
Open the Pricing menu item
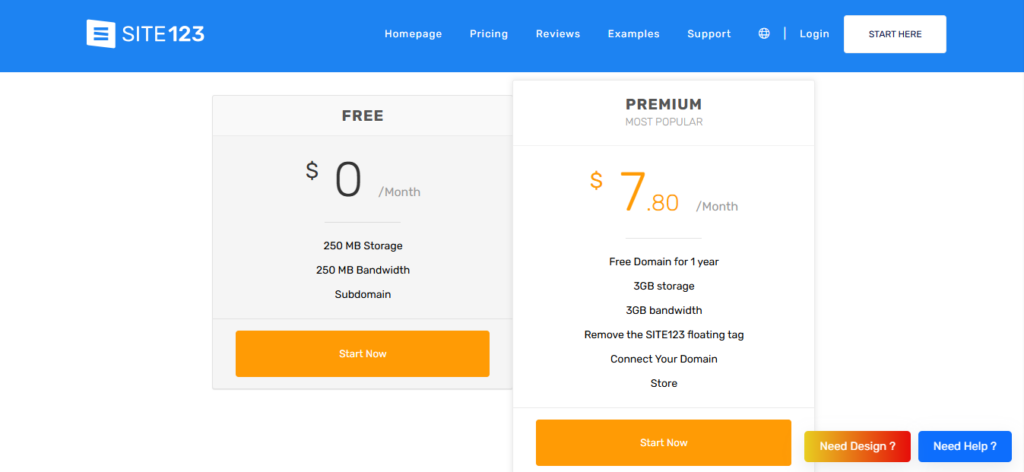click(489, 34)
